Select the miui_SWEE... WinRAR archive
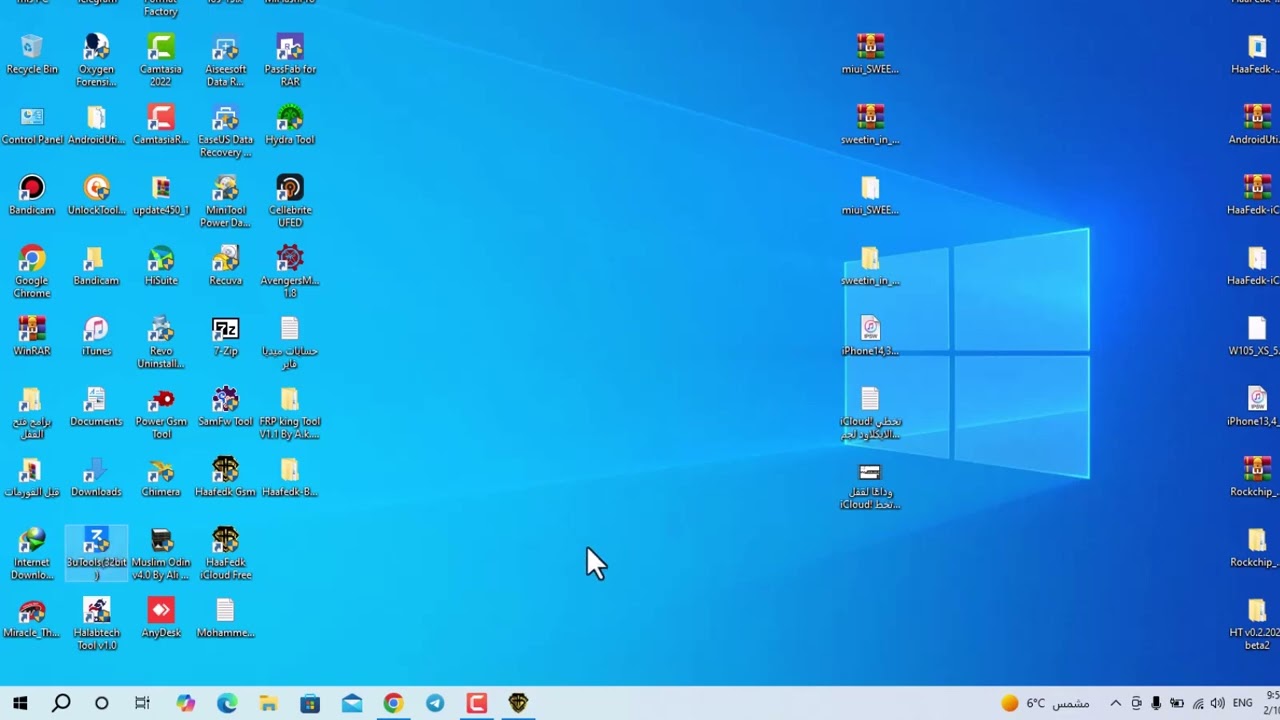The height and width of the screenshot is (720, 1280). click(x=870, y=54)
